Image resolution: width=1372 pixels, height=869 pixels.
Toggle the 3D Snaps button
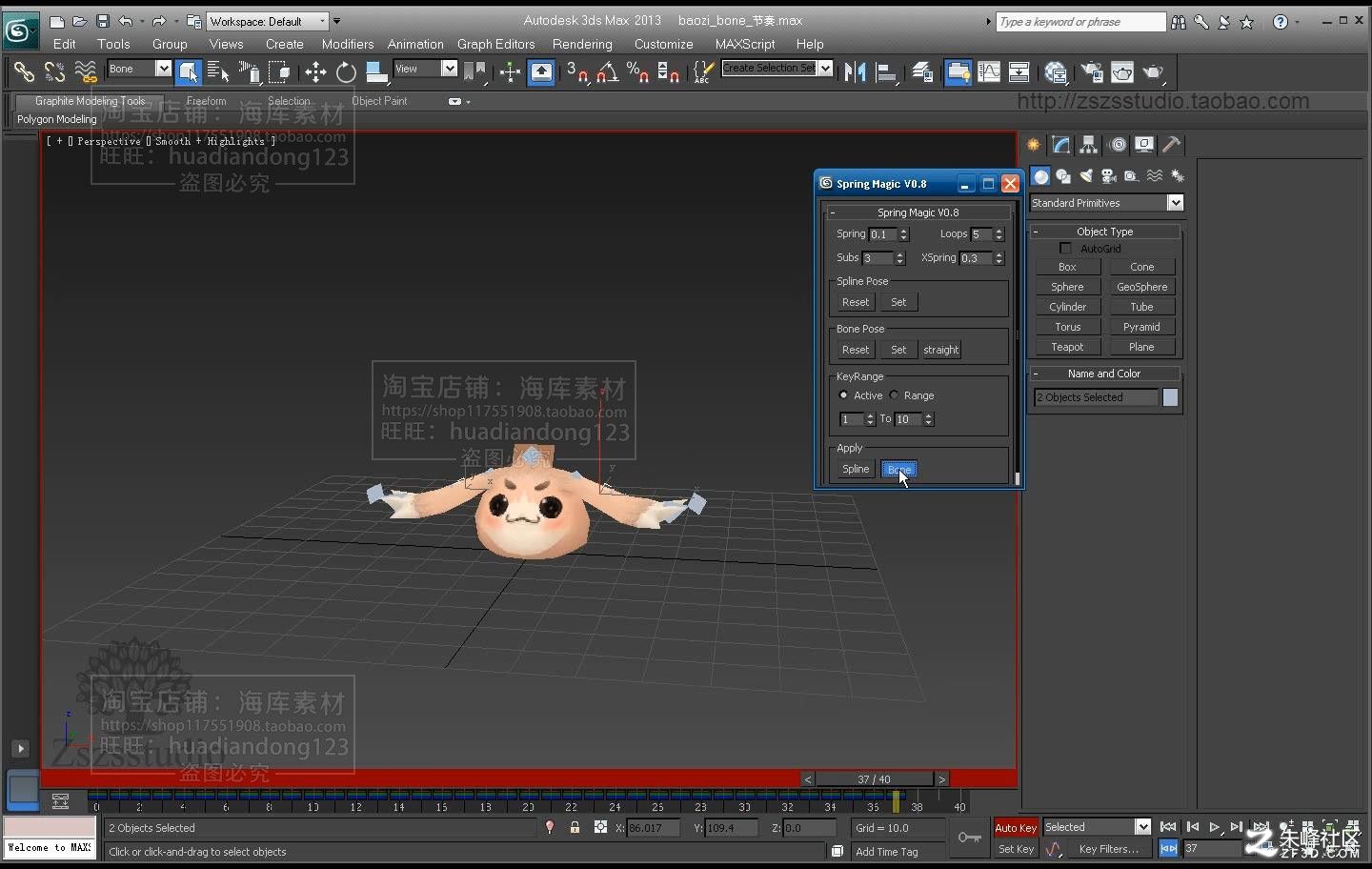tap(575, 71)
